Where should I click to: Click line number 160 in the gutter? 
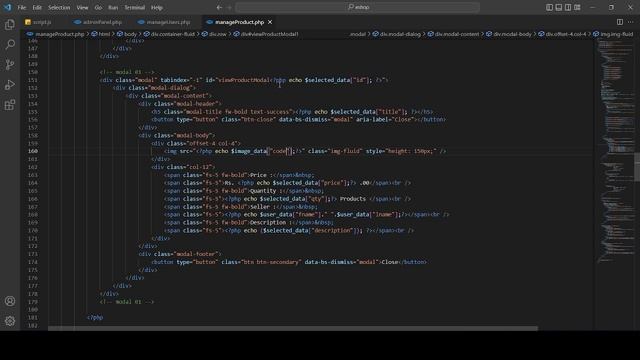coord(33,151)
